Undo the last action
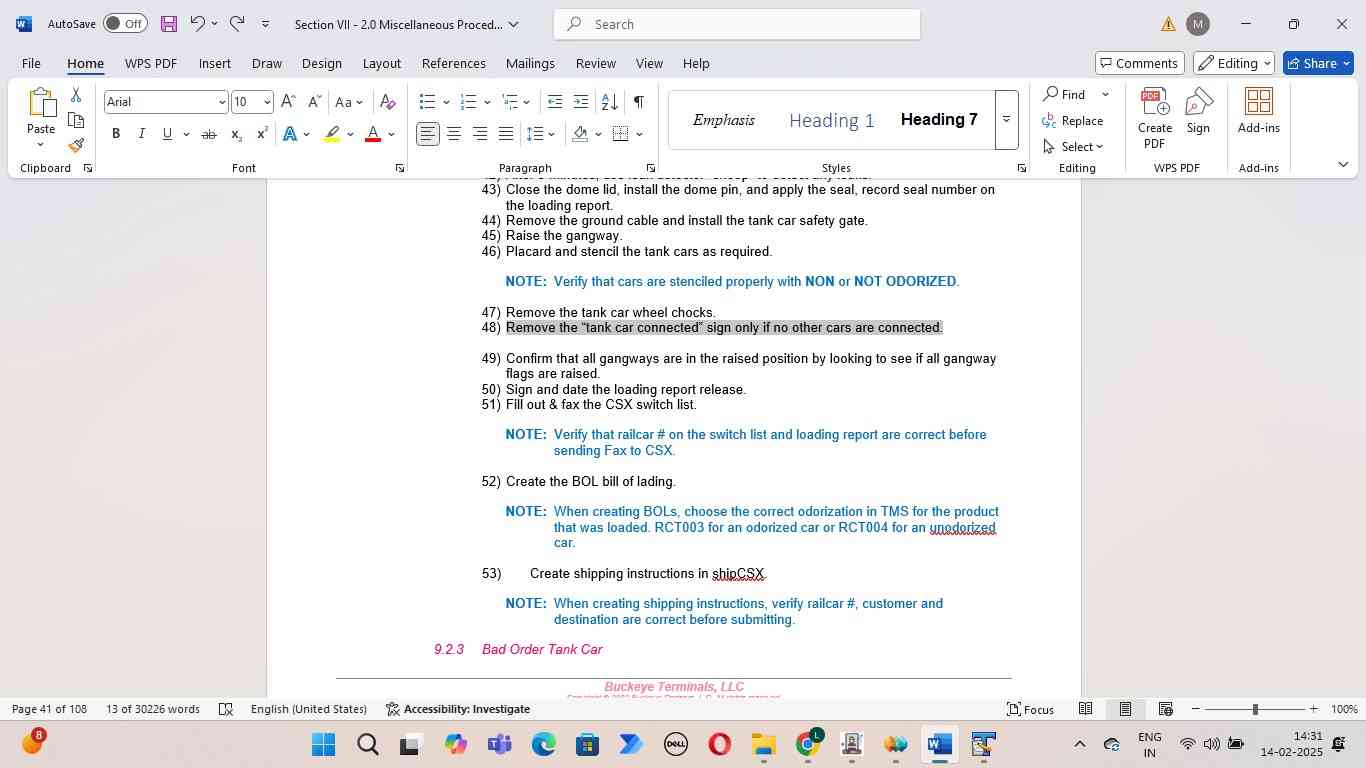This screenshot has height=768, width=1366. click(198, 23)
